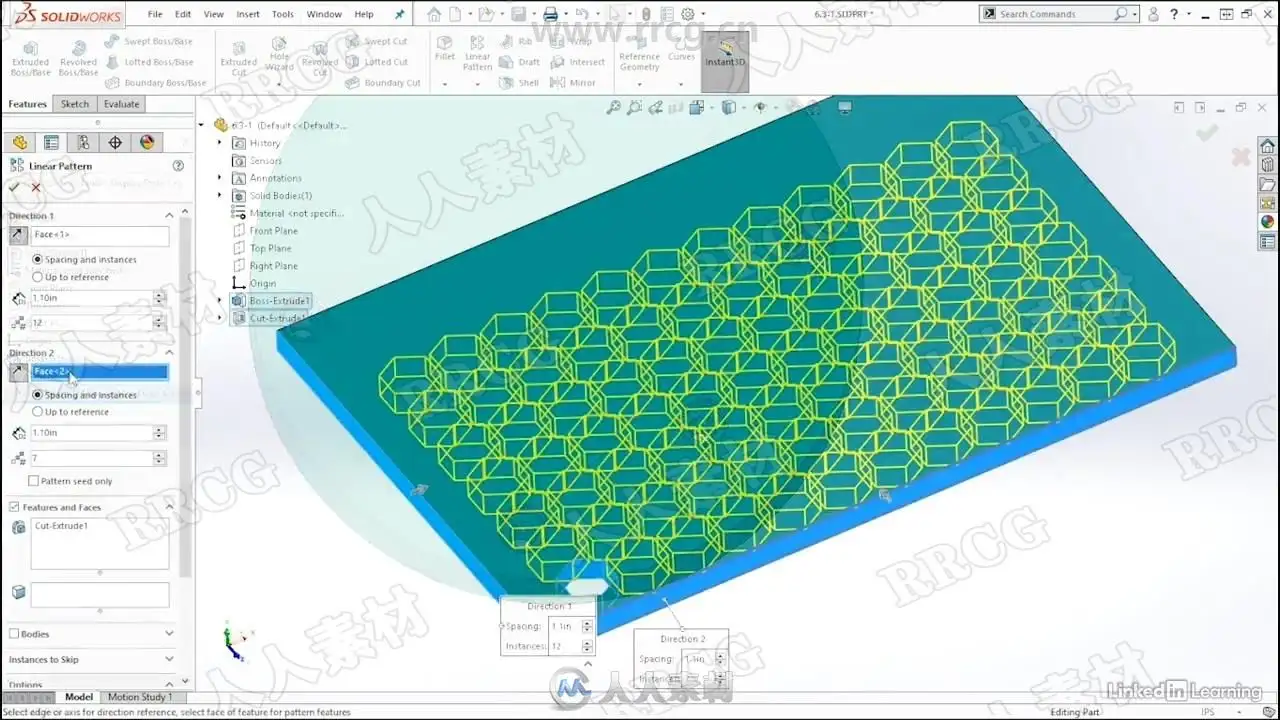Select the Mirror tool
Image resolution: width=1280 pixels, height=720 pixels.
point(574,83)
